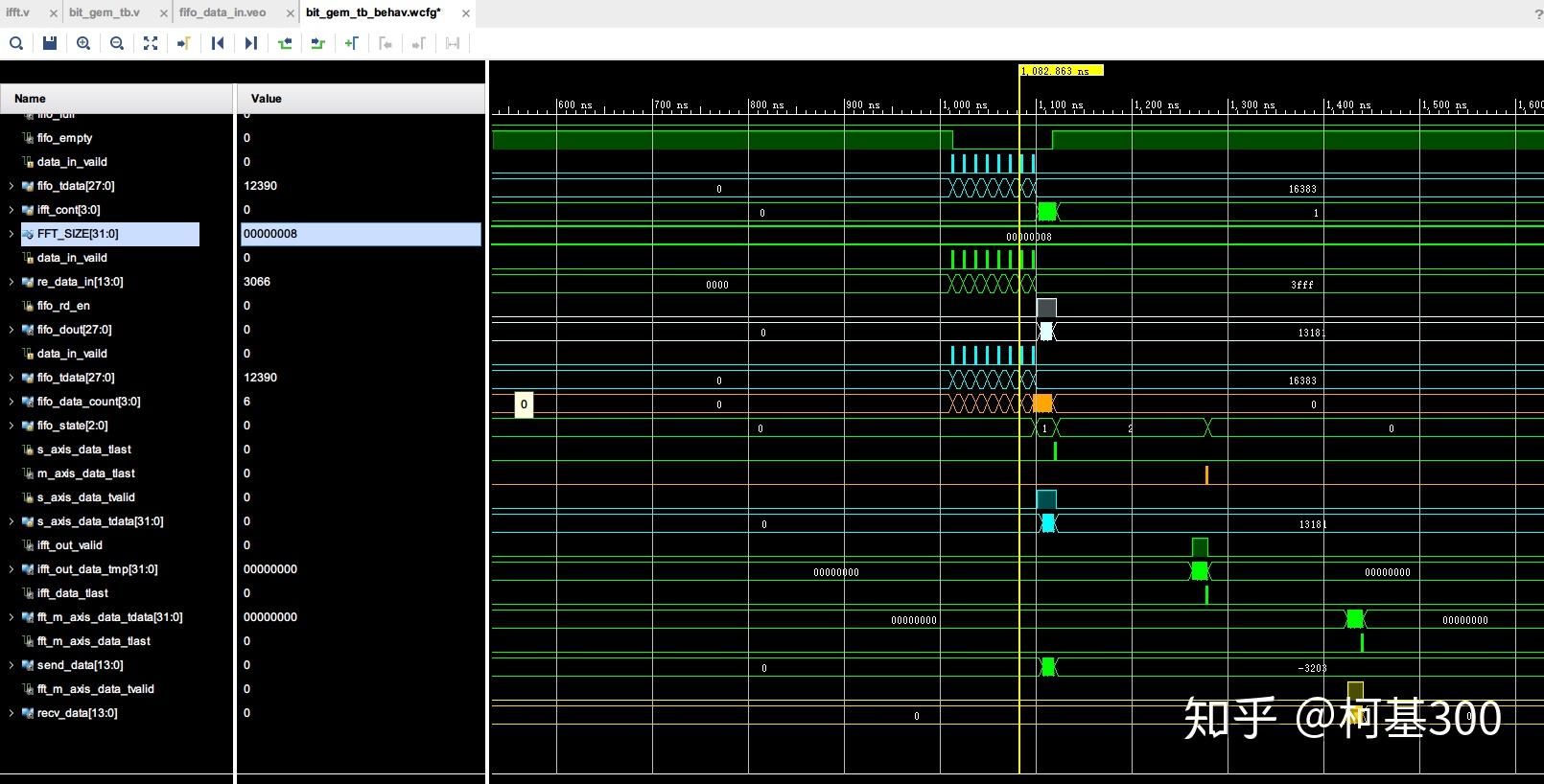Expand the fifo_dout[27:0] bus

point(12,330)
